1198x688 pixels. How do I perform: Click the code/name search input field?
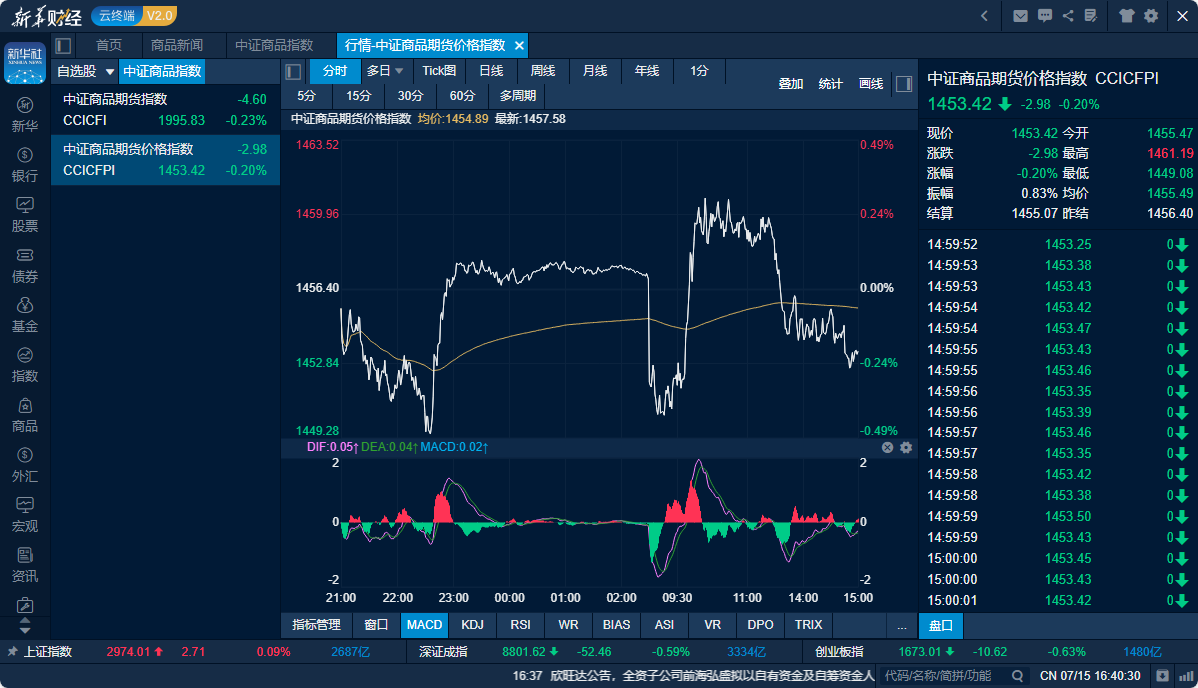(944, 676)
